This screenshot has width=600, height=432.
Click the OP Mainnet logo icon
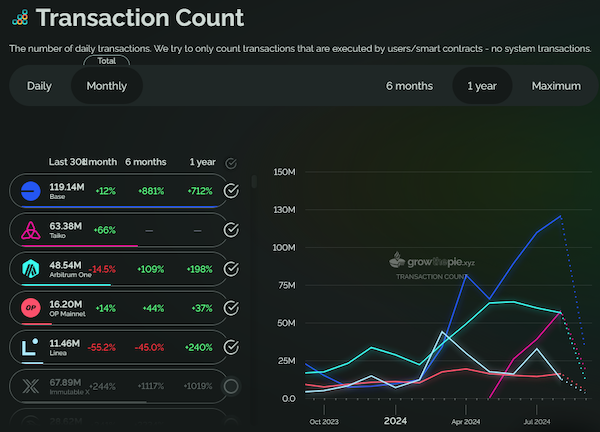(x=31, y=308)
